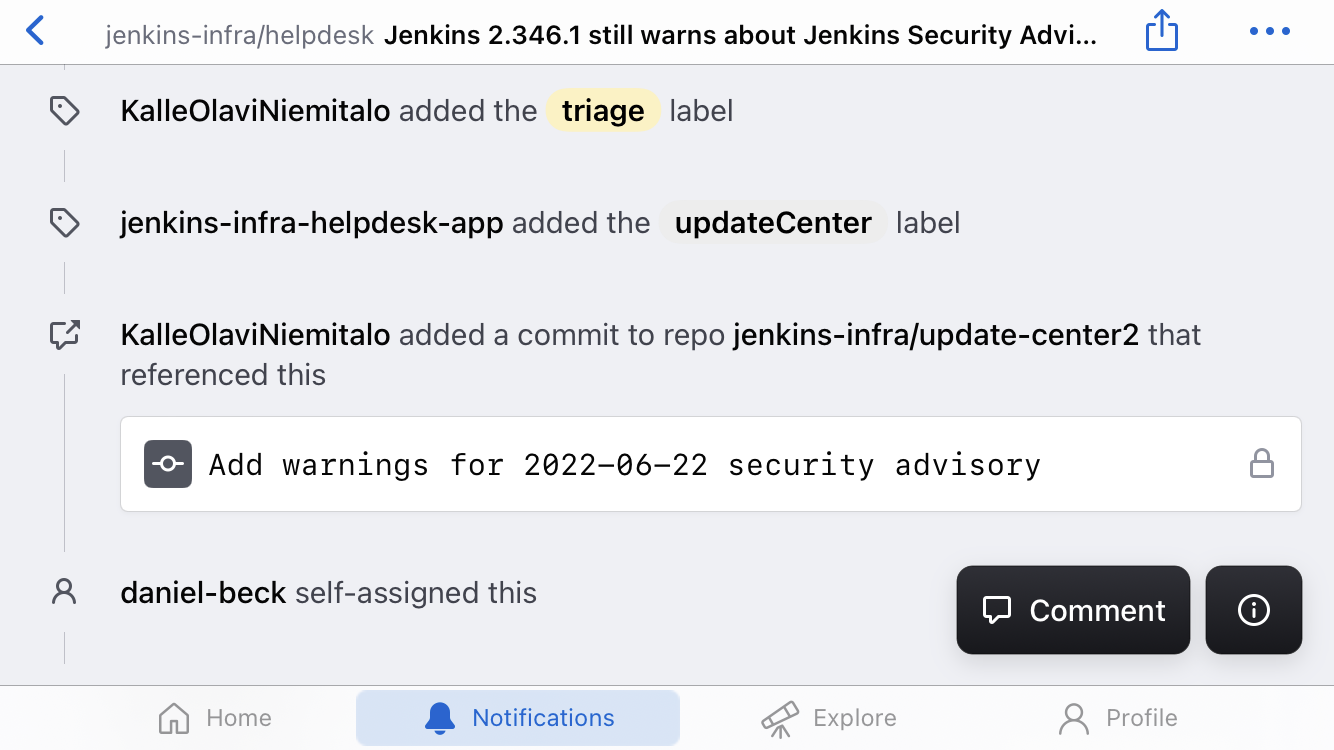
Task: Tap the person icon beside the self-assigned event
Action: pyautogui.click(x=64, y=591)
